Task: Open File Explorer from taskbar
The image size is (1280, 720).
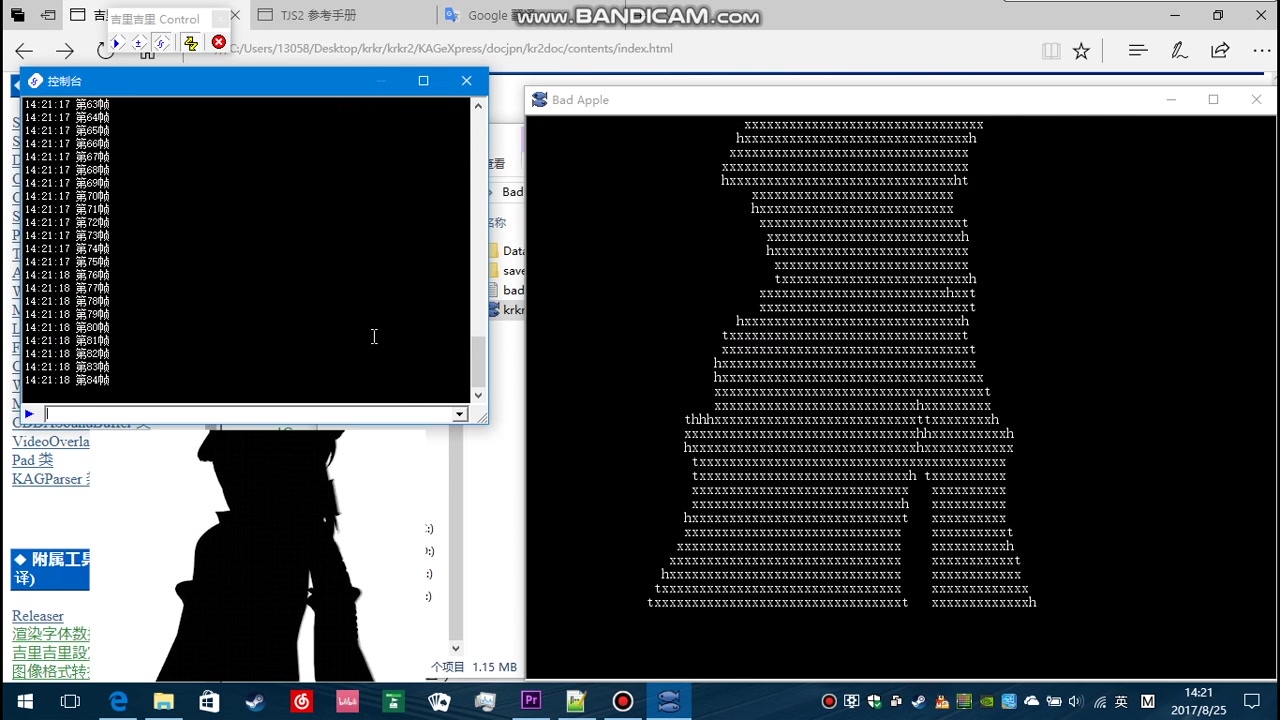Action: (163, 701)
